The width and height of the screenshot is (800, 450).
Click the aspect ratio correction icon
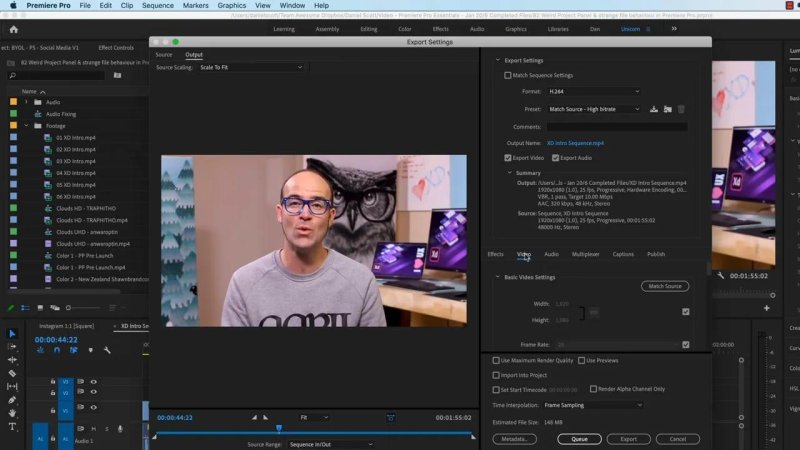390,418
